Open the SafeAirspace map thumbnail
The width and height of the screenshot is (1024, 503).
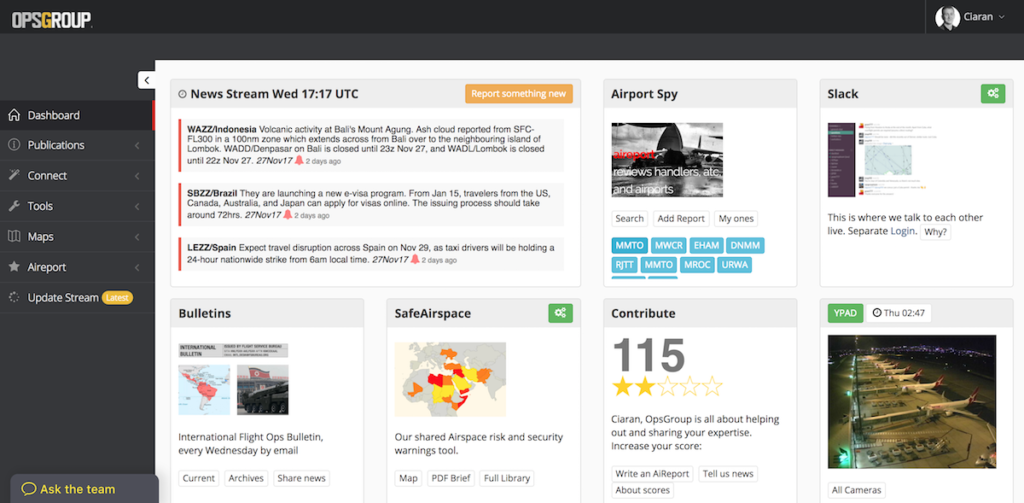click(450, 378)
